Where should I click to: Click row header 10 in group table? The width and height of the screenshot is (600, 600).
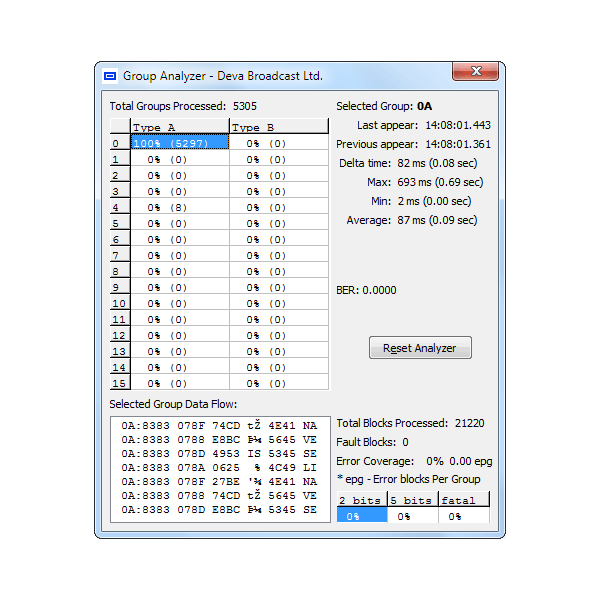coord(120,303)
